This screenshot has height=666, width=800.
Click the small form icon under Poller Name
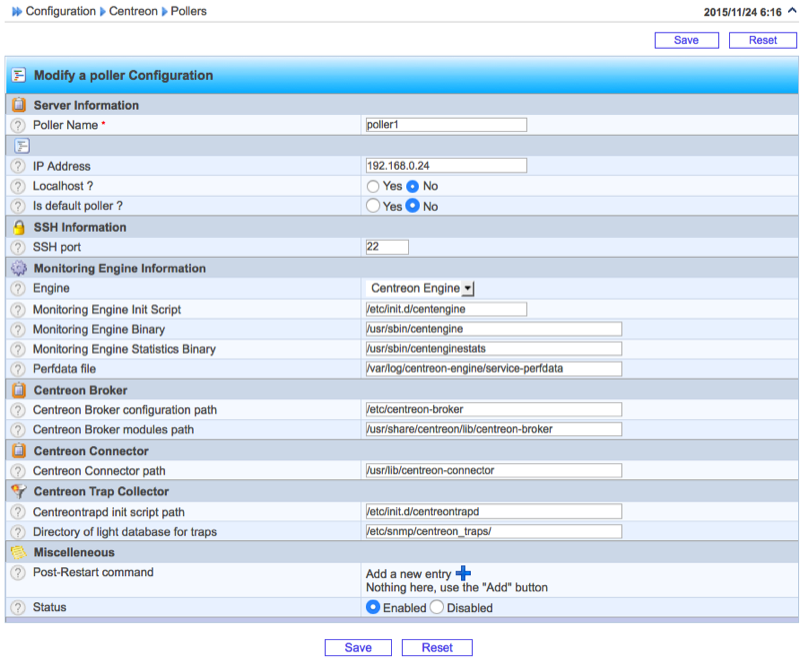(21, 146)
